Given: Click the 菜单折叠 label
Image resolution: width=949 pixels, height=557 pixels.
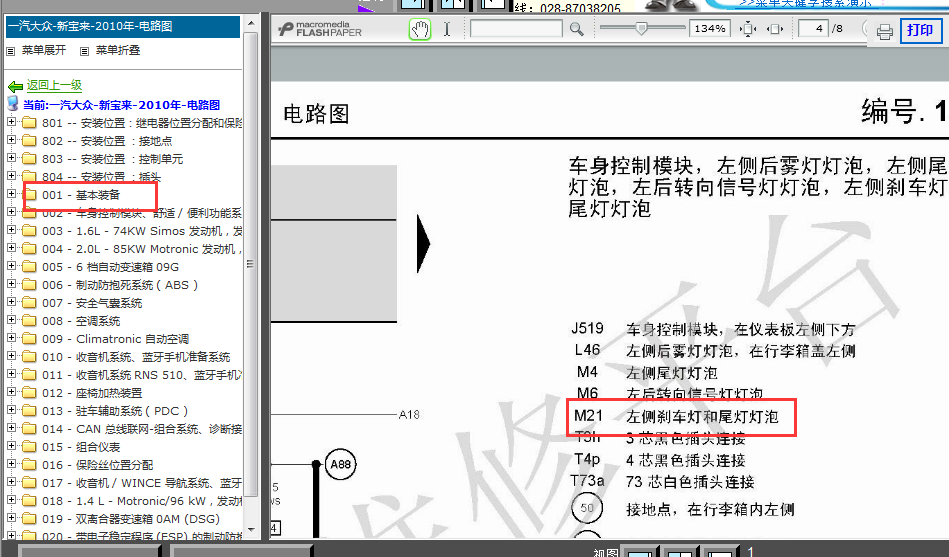Looking at the screenshot, I should [x=118, y=50].
